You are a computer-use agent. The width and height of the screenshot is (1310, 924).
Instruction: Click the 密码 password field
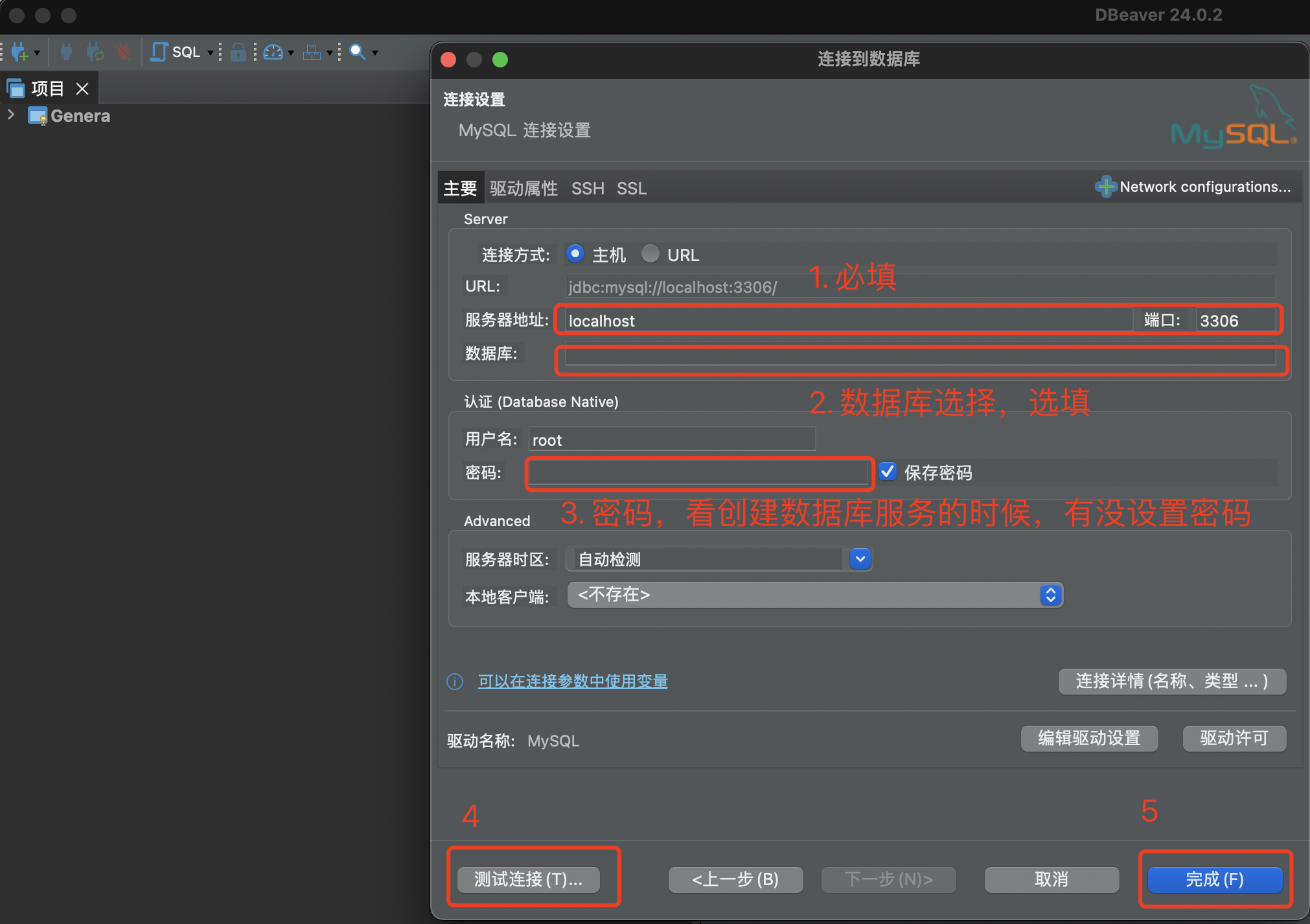[x=698, y=473]
